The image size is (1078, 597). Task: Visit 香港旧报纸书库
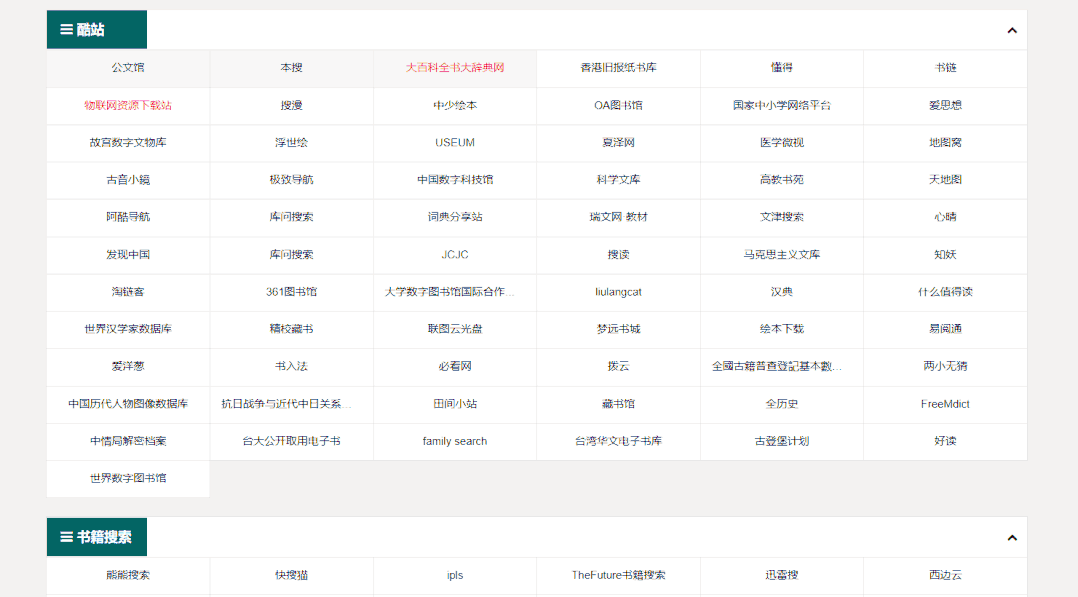point(618,67)
